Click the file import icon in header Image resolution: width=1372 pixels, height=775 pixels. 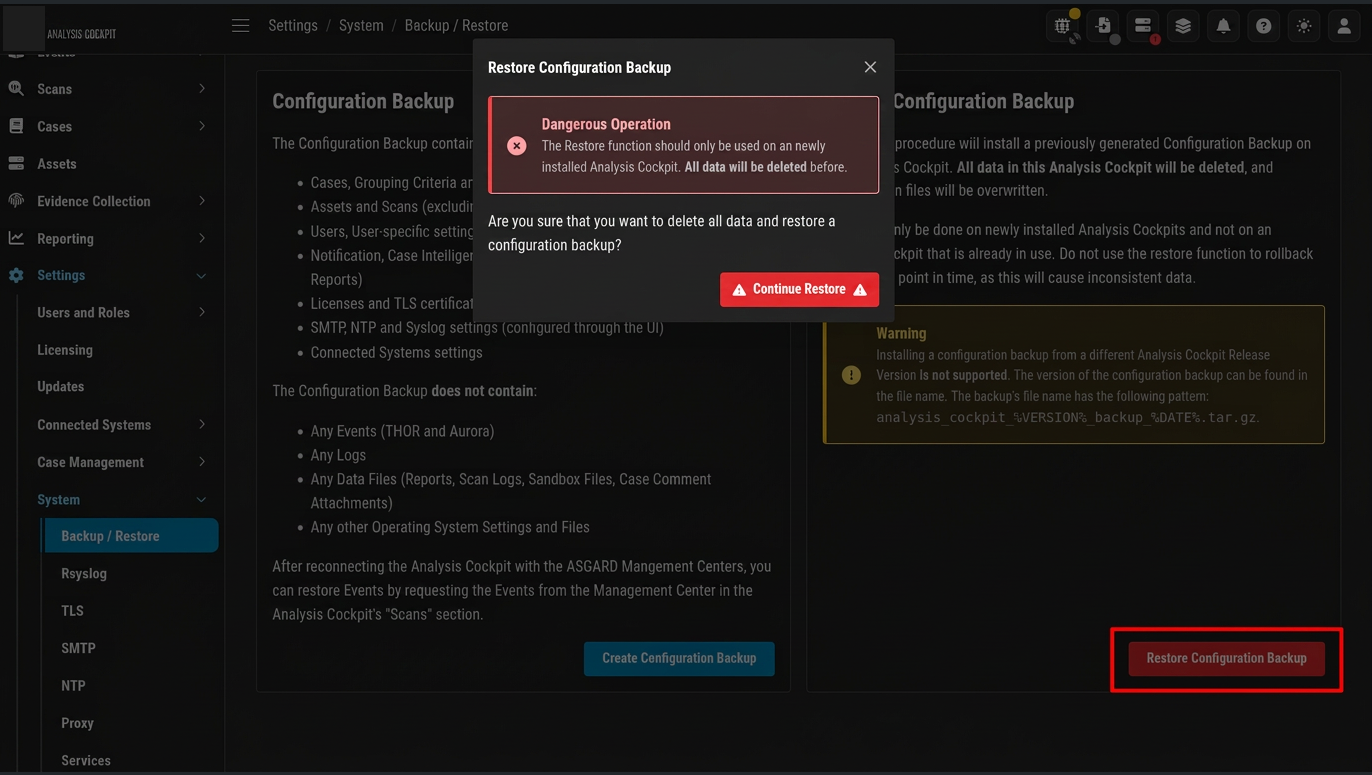tap(1104, 26)
